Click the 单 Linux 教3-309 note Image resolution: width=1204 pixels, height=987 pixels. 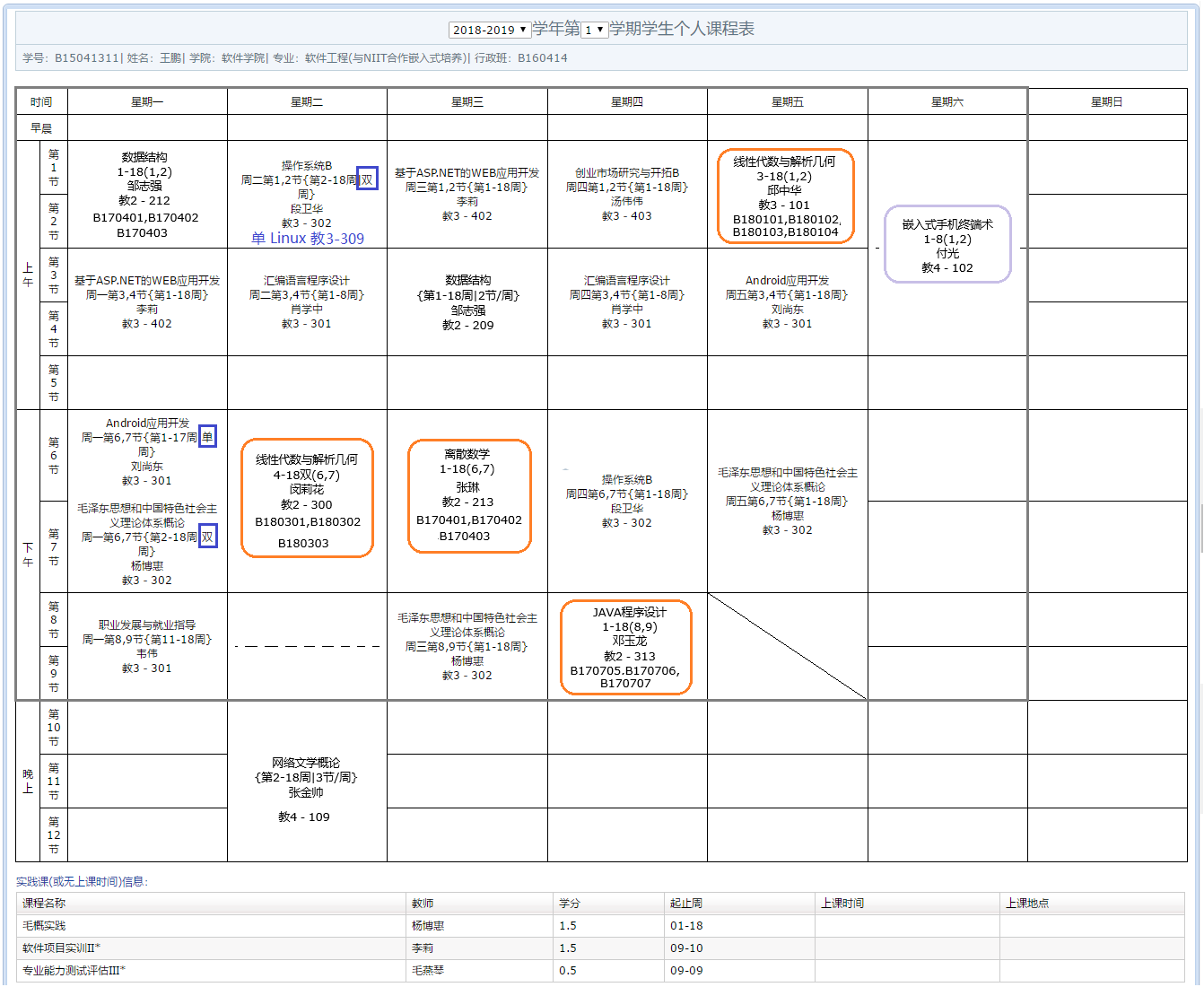pos(308,239)
